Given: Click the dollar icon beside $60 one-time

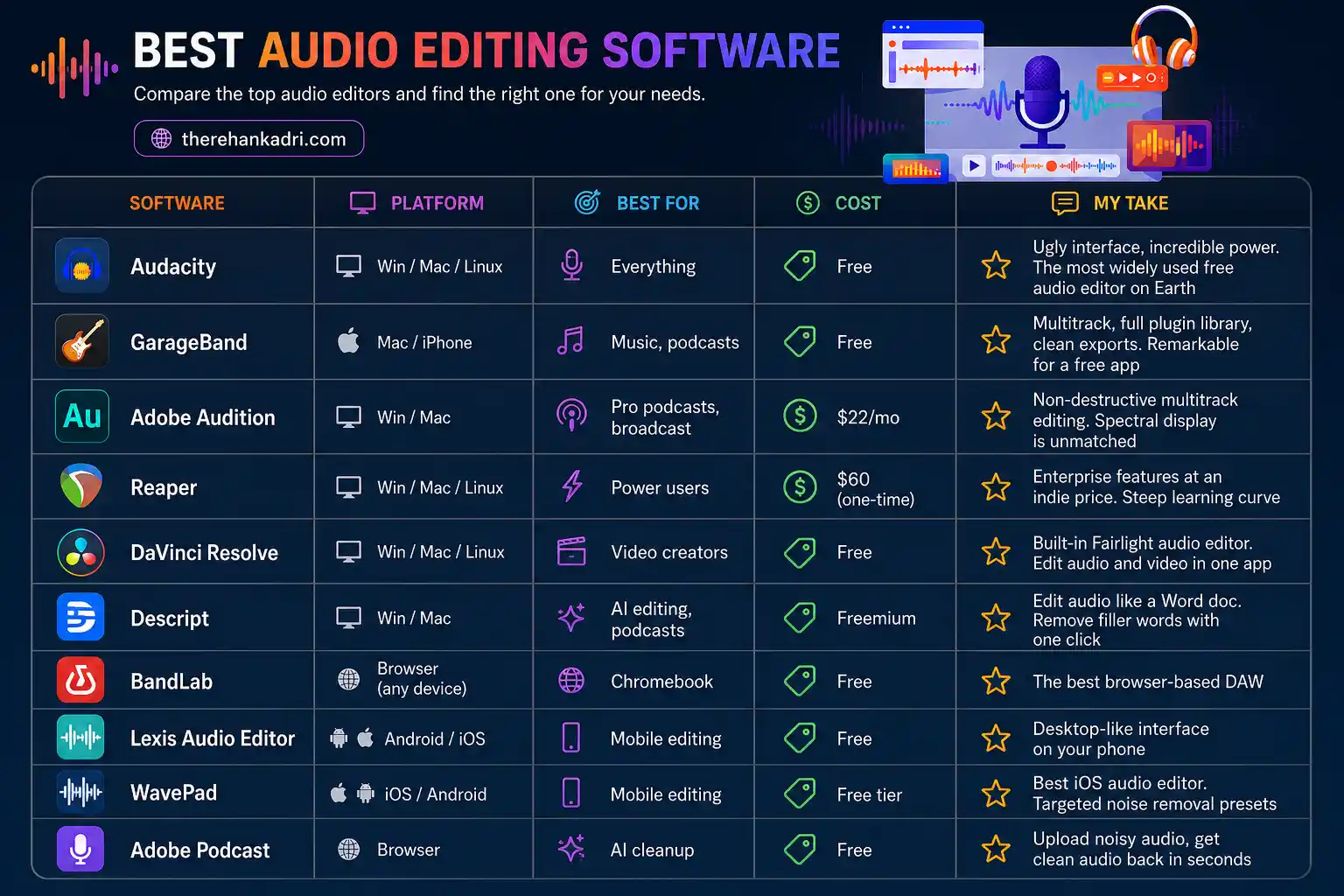Looking at the screenshot, I should [x=800, y=486].
